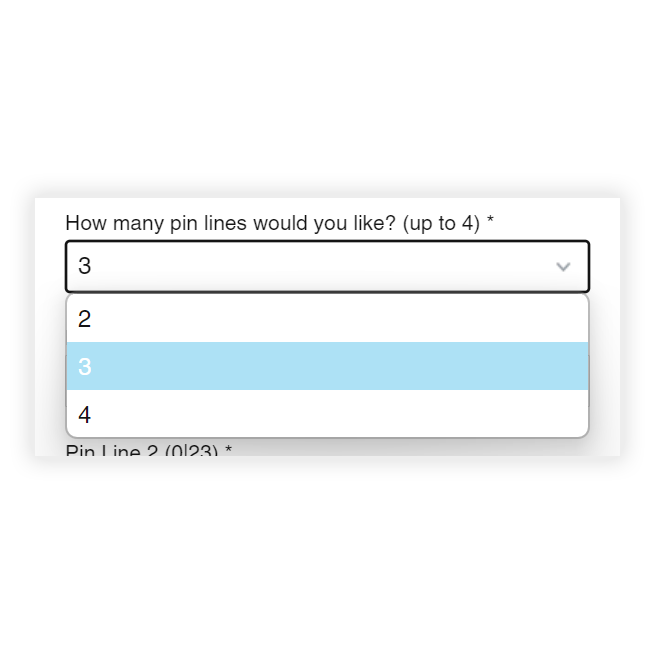Collapse the pin lines dropdown using its arrow
Screen dimensions: 655x655
(563, 267)
